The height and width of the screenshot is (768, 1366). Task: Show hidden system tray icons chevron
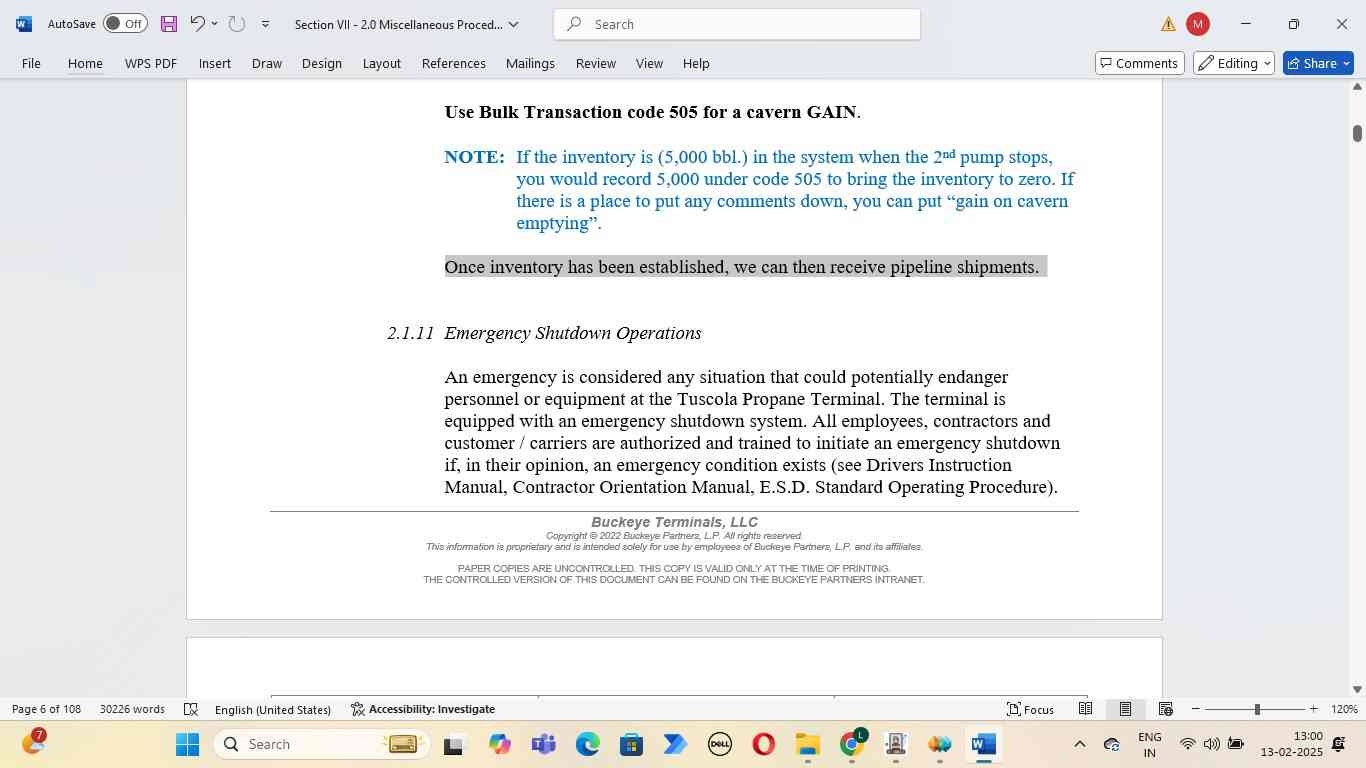pyautogui.click(x=1079, y=744)
